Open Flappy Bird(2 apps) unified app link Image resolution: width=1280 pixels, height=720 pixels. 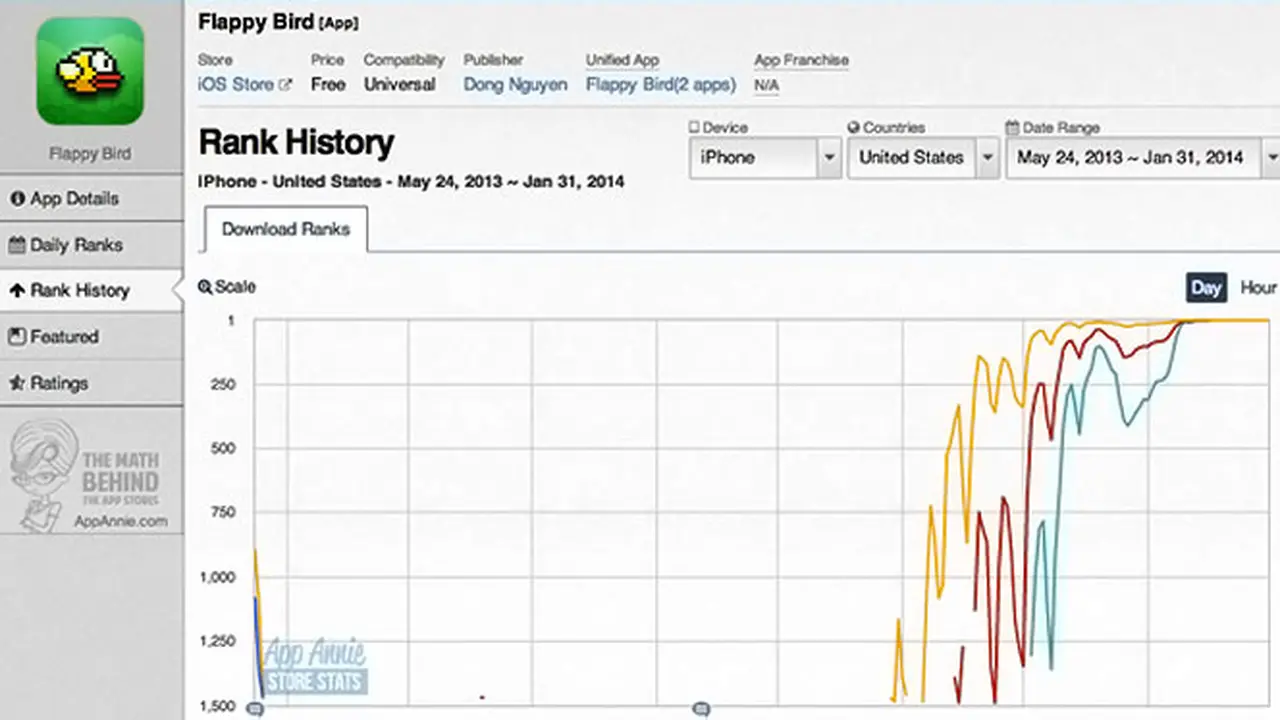tap(661, 85)
